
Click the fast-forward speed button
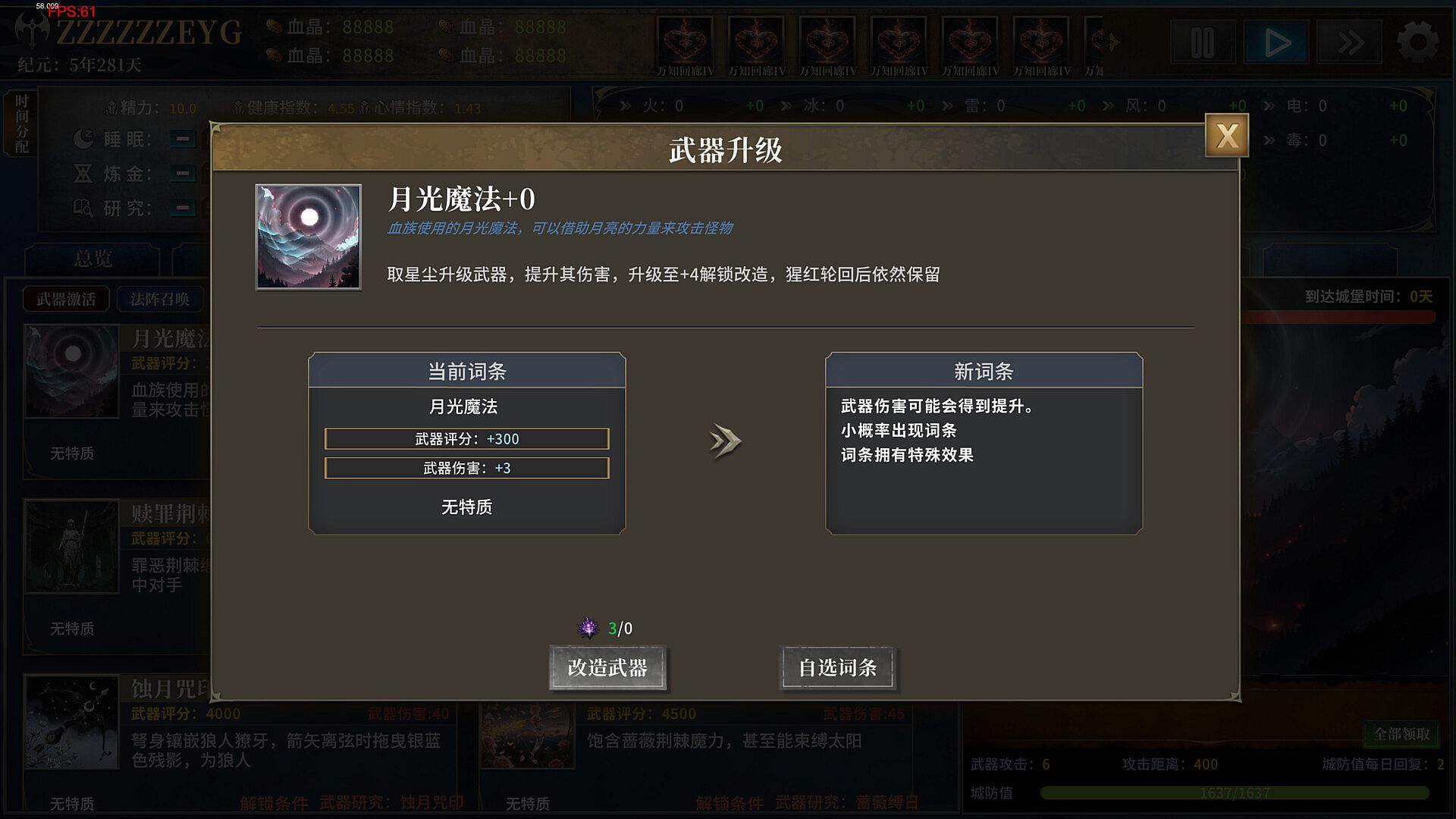point(1350,42)
